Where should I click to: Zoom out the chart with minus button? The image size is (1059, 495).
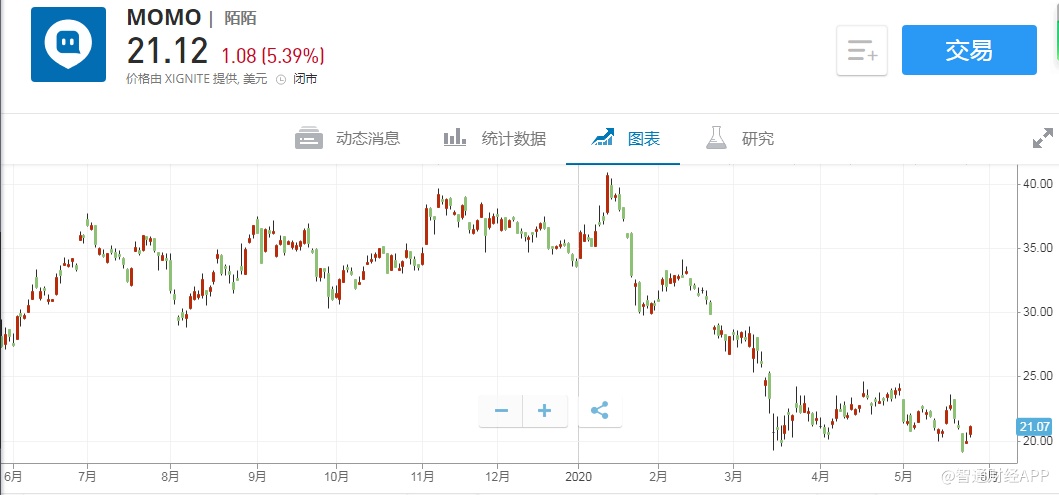pyautogui.click(x=501, y=411)
